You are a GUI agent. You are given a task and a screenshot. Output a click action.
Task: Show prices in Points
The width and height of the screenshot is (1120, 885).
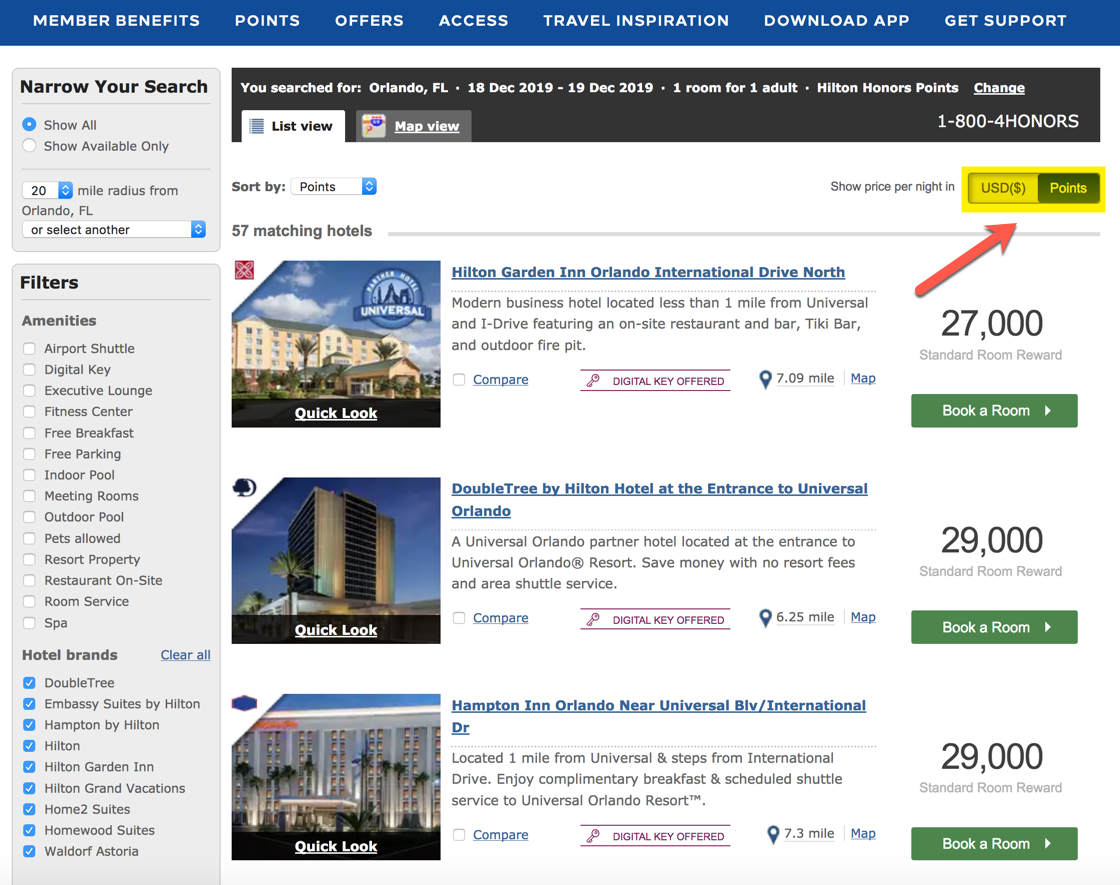(x=1068, y=188)
